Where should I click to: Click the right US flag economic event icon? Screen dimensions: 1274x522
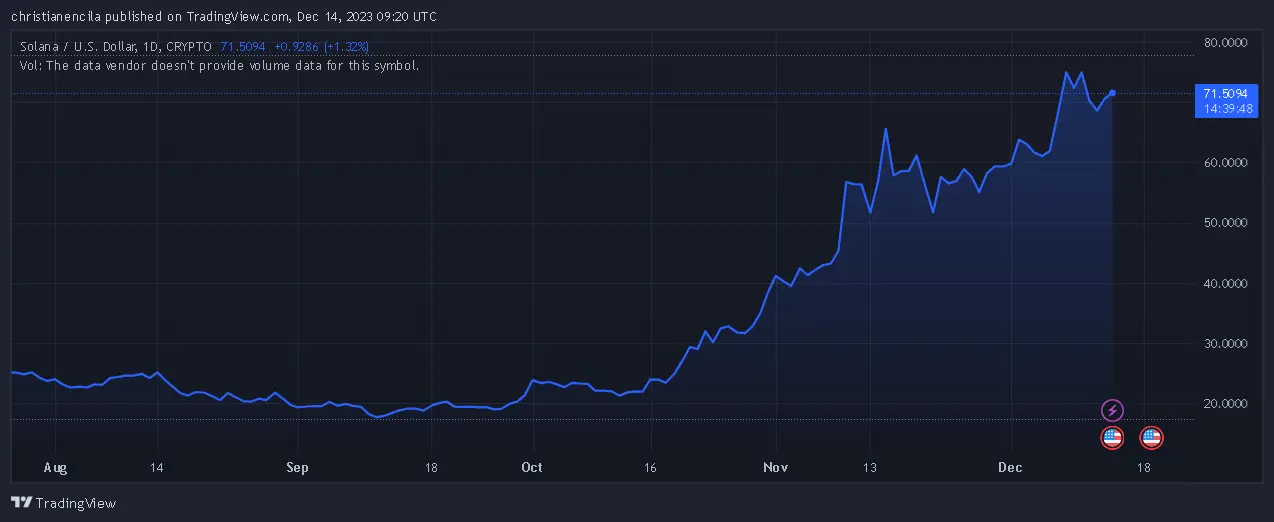[x=1151, y=437]
